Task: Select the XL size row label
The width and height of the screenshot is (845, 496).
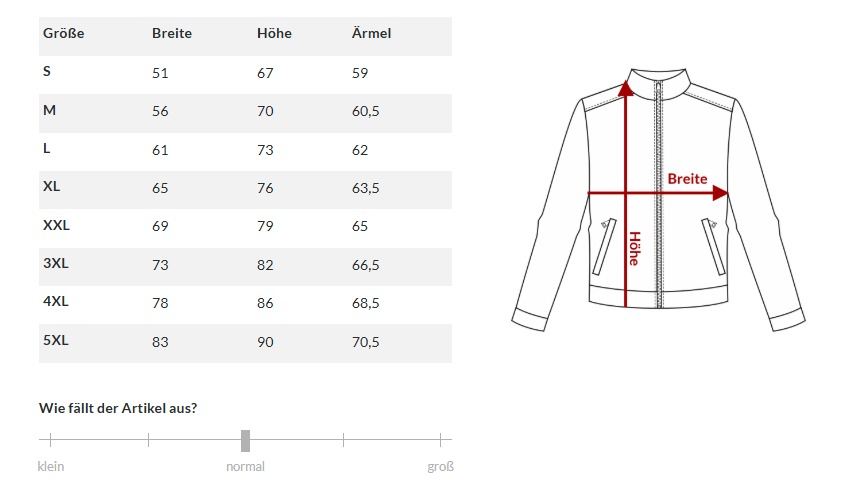Action: (x=52, y=187)
